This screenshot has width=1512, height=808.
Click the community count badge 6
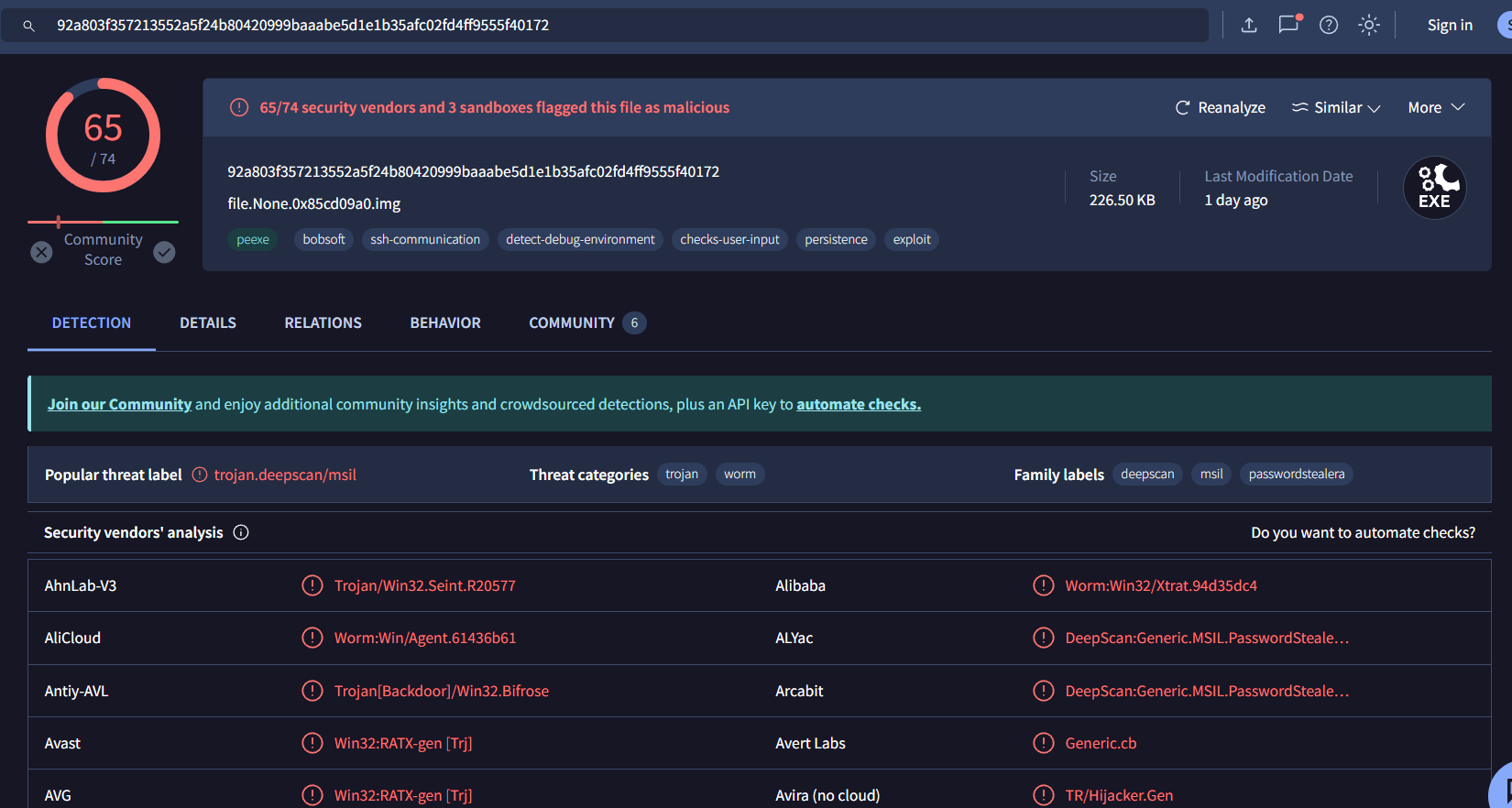[634, 322]
